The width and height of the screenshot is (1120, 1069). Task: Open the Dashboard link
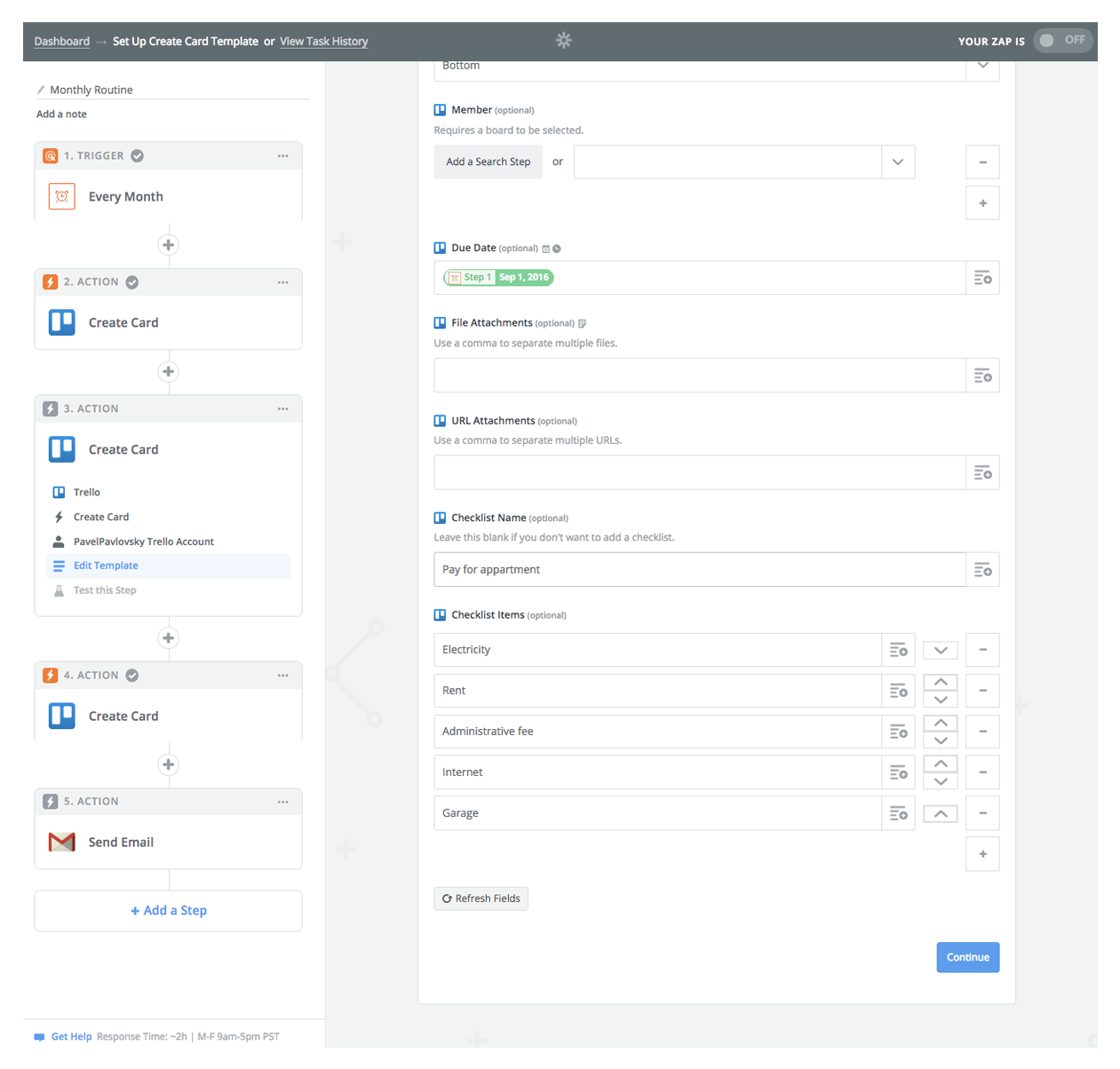(62, 42)
